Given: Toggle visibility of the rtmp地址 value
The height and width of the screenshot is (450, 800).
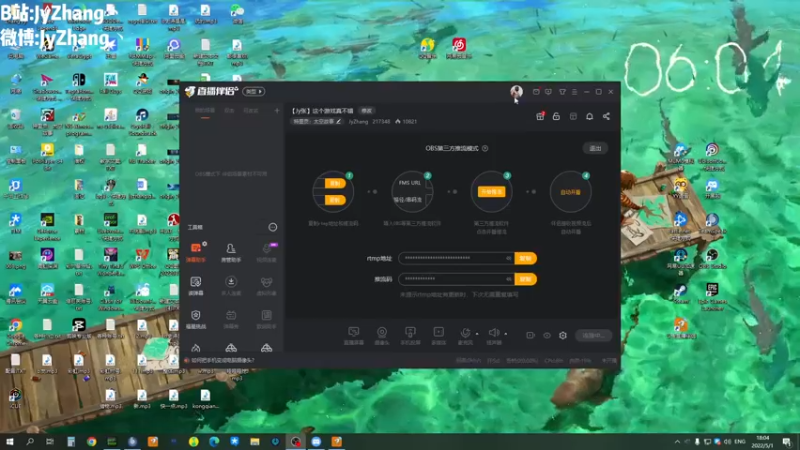Looking at the screenshot, I should 509,258.
